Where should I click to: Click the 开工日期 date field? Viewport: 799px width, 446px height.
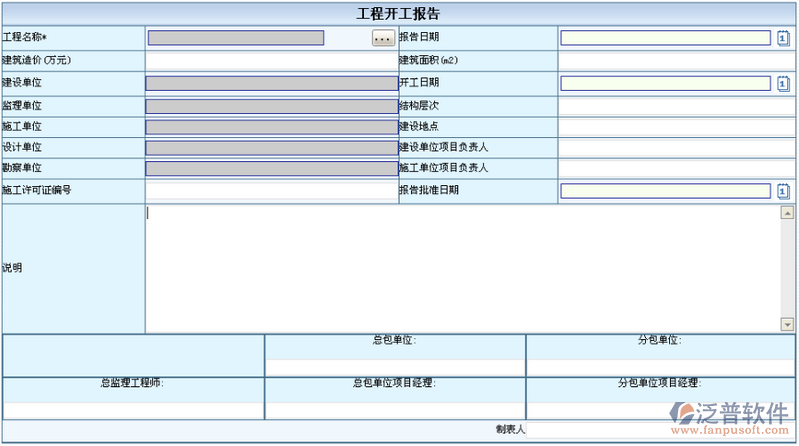click(665, 83)
